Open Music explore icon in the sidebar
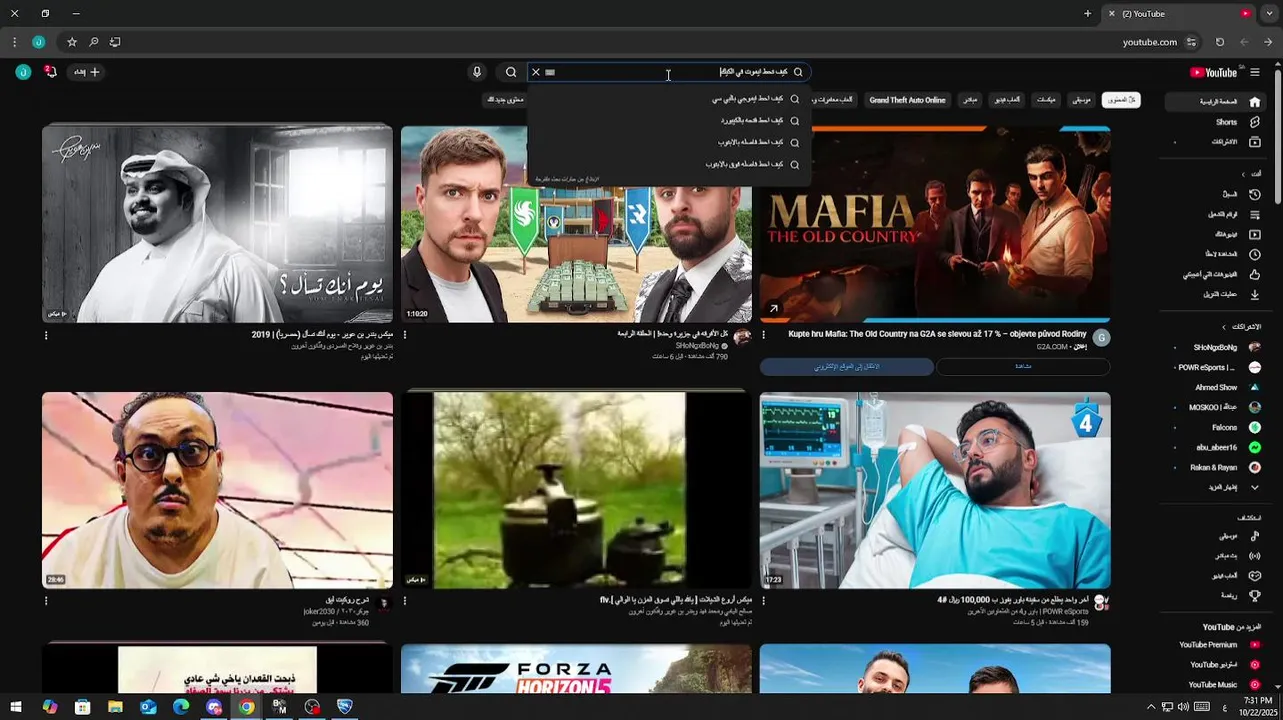Screen dimensions: 1283x720 click(x=1255, y=536)
